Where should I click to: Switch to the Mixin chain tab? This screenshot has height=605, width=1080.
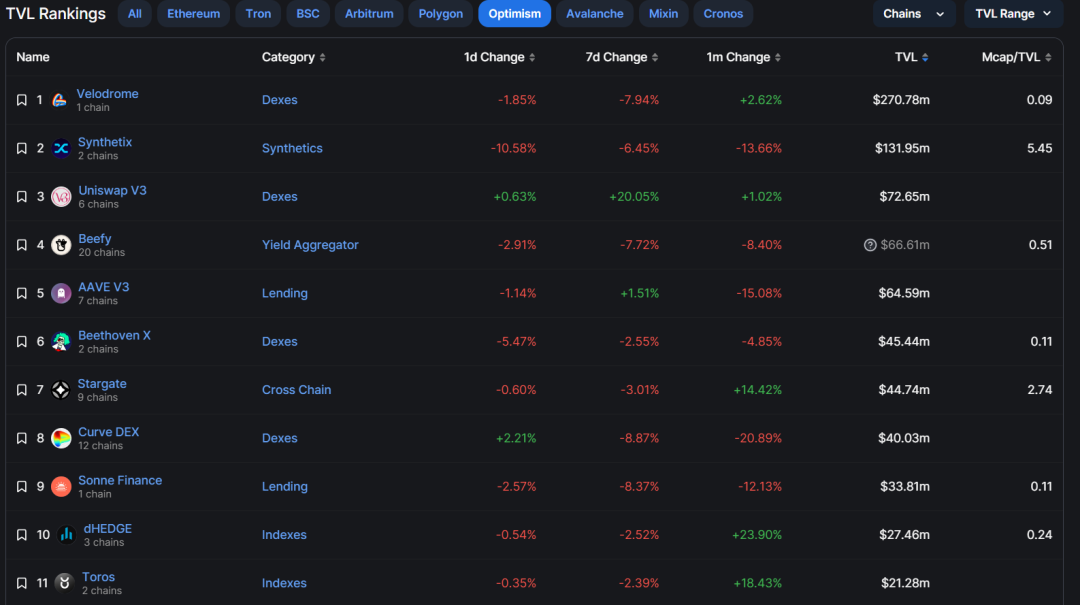pos(663,14)
